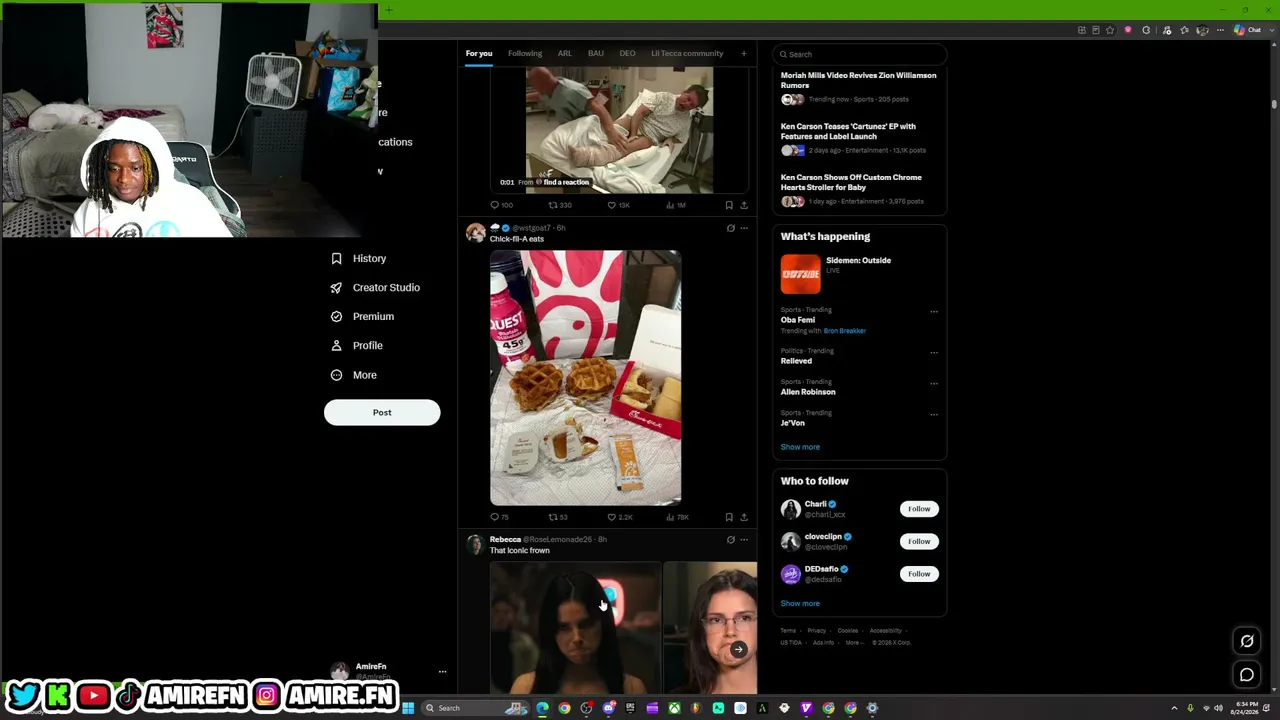Open the ARL timeline tab
Image resolution: width=1280 pixels, height=720 pixels.
tap(565, 53)
